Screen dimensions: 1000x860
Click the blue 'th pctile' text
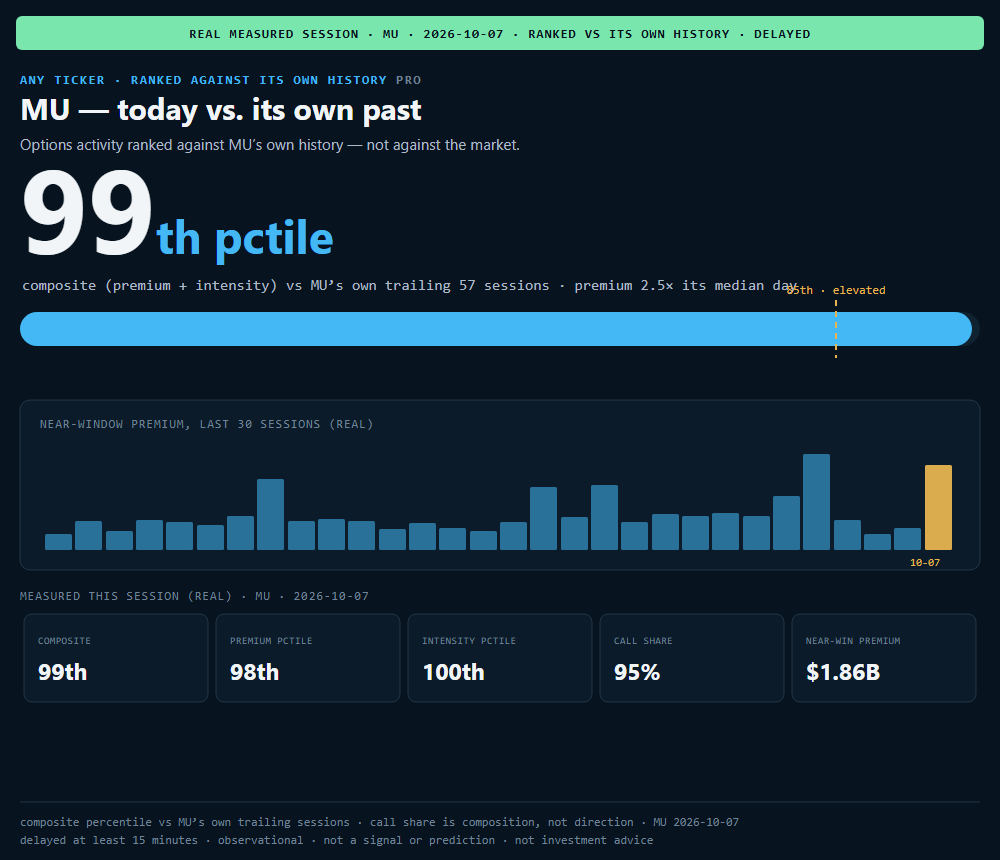coord(245,239)
